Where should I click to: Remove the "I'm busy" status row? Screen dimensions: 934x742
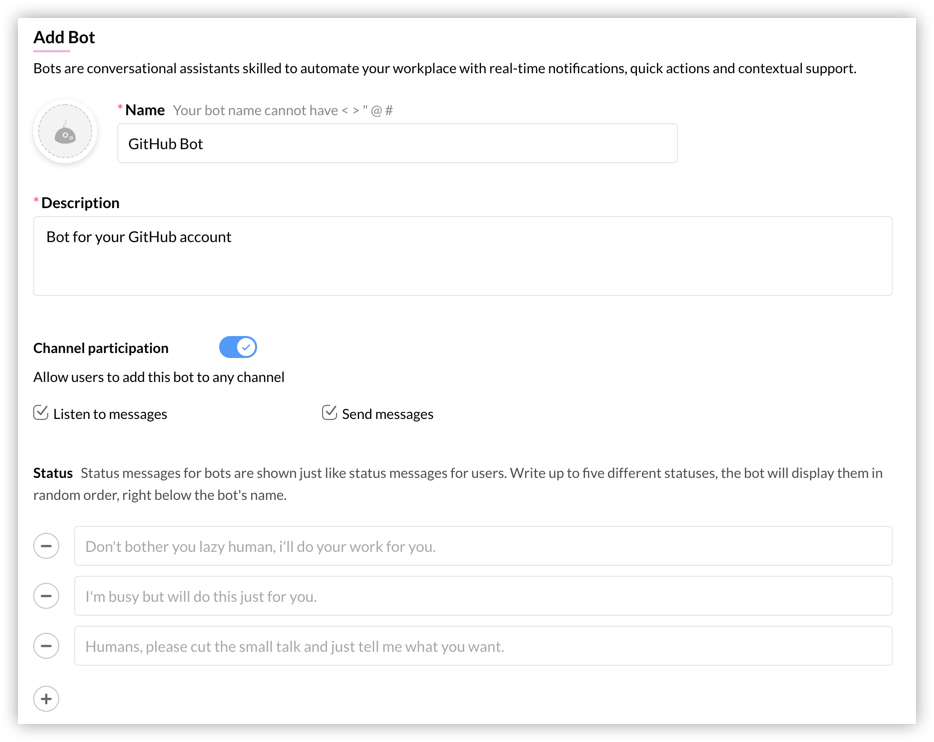click(46, 596)
